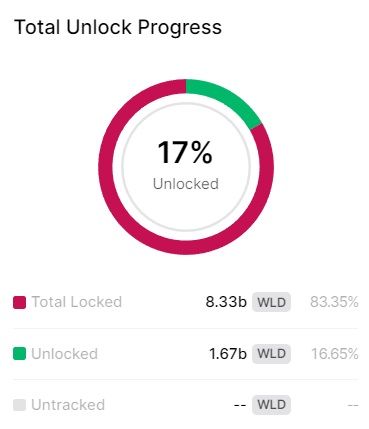Screen dimensions: 369x429
Task: Click the 17% value in chart center
Action: pyautogui.click(x=185, y=153)
